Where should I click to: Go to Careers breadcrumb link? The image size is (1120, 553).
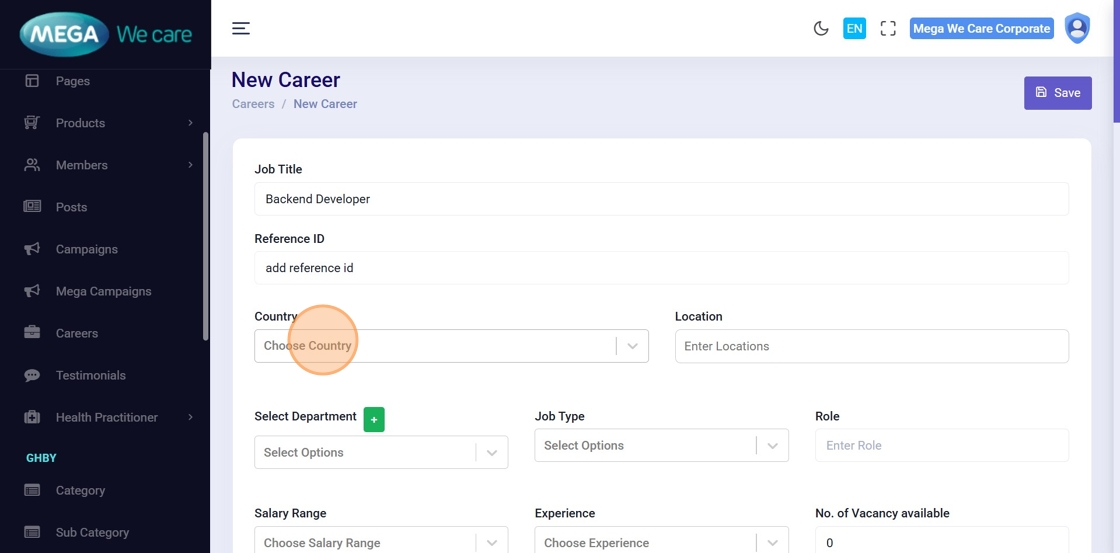(x=253, y=104)
